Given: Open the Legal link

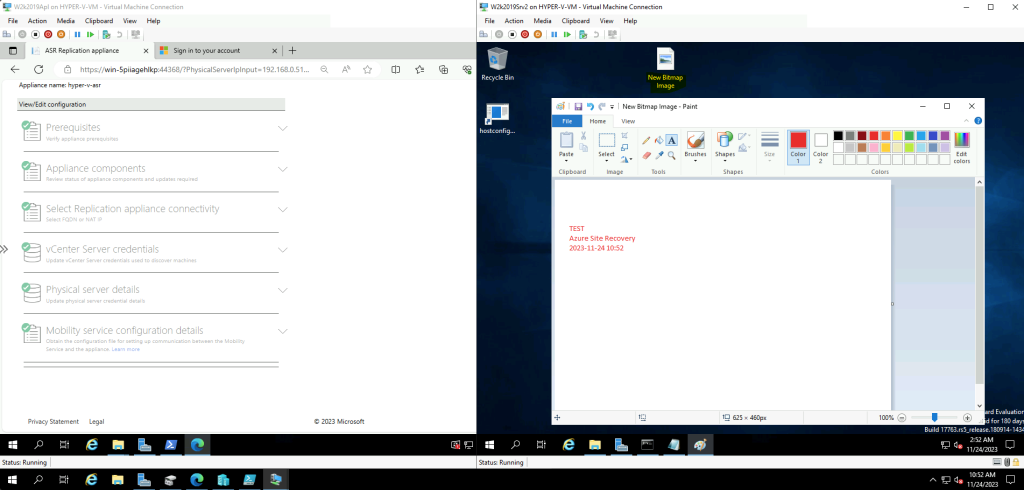Looking at the screenshot, I should [97, 421].
